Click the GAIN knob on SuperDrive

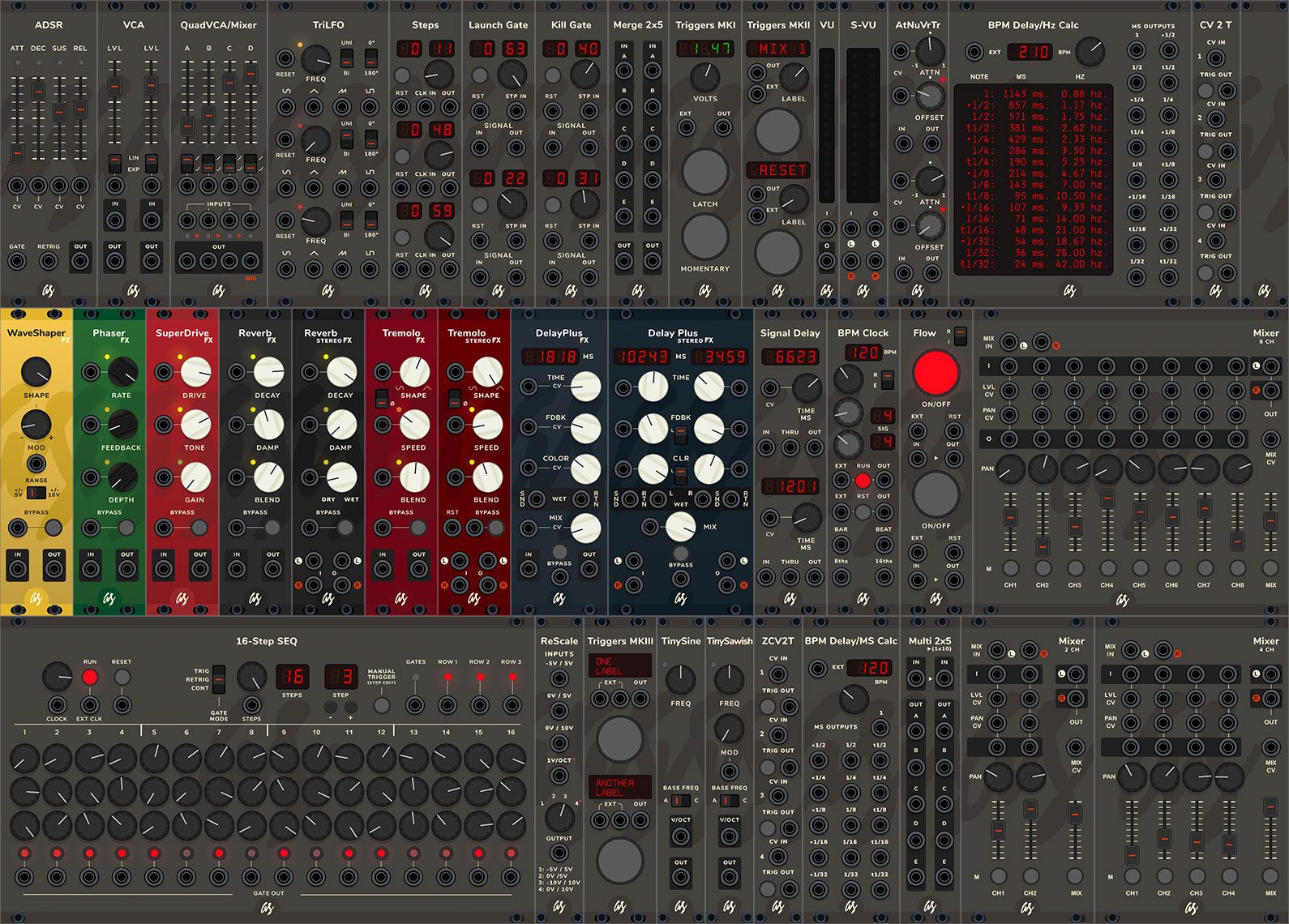pos(195,477)
